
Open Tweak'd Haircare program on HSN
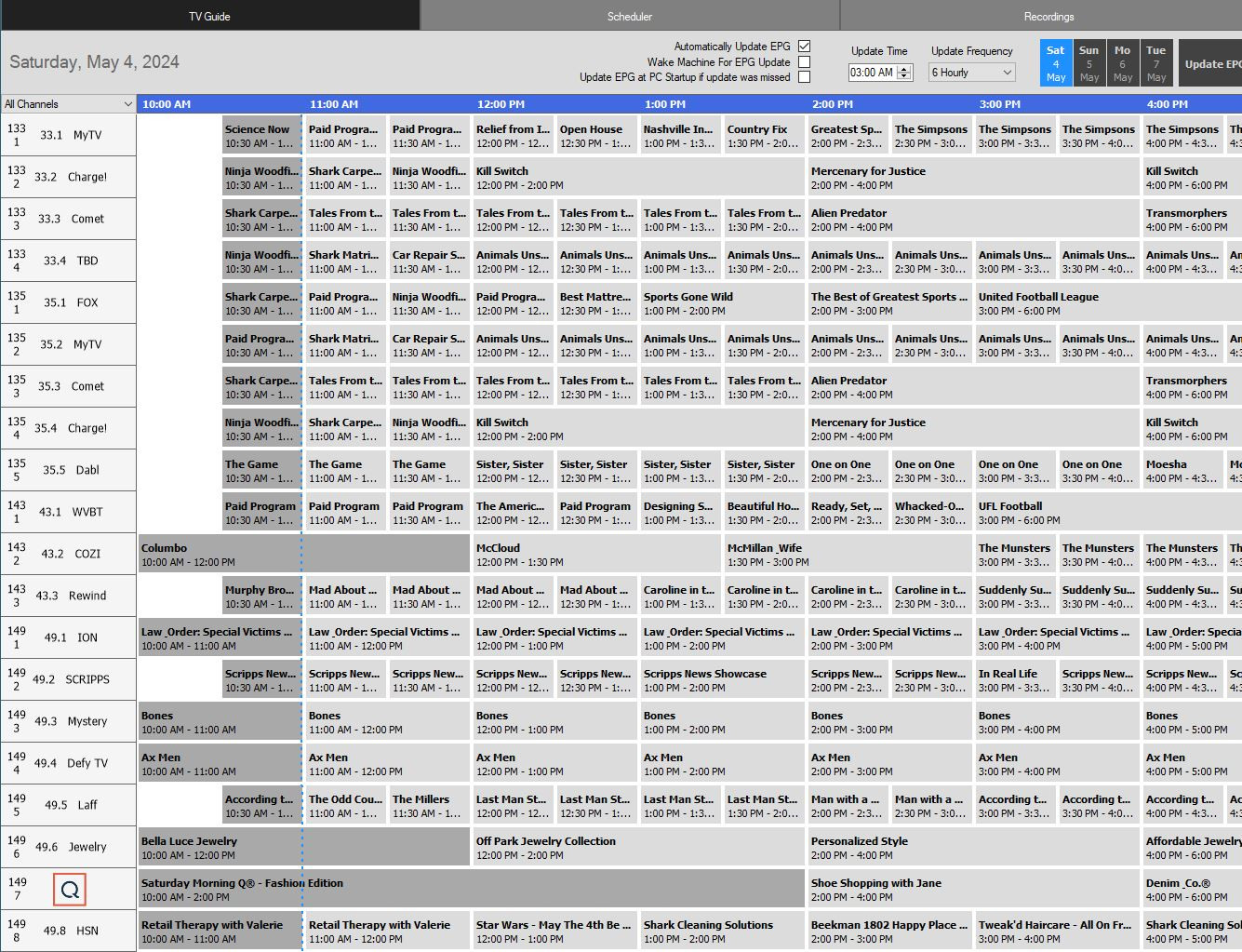[x=1057, y=931]
